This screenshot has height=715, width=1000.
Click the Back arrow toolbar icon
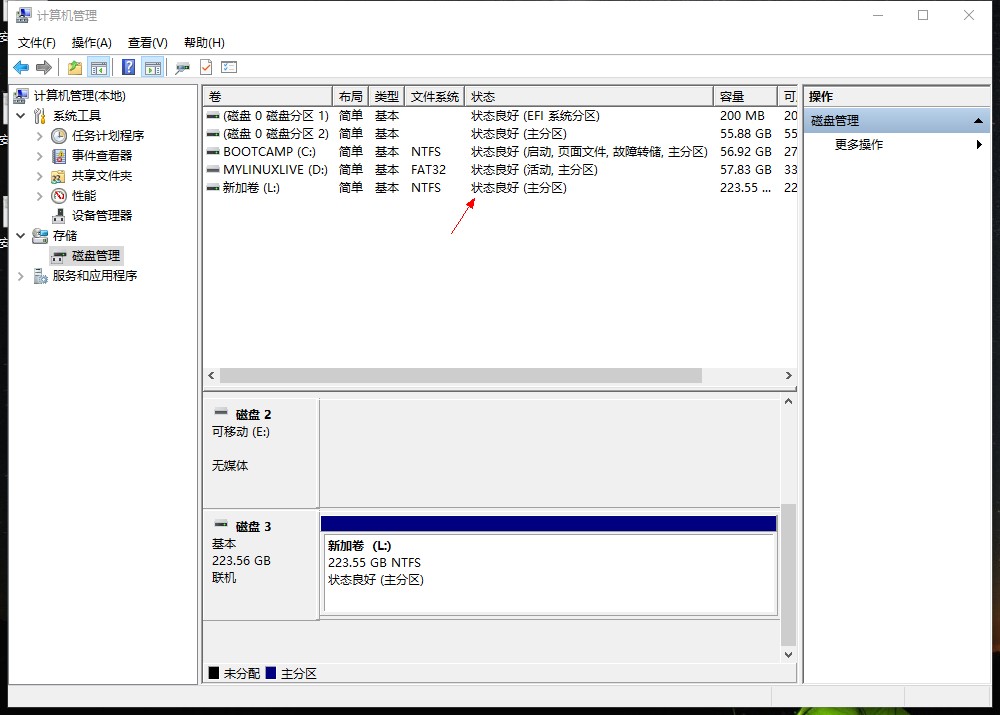pyautogui.click(x=21, y=68)
